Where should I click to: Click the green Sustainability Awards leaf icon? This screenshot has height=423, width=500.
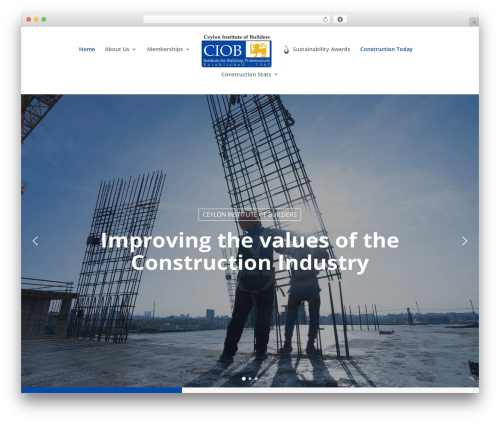tap(286, 49)
